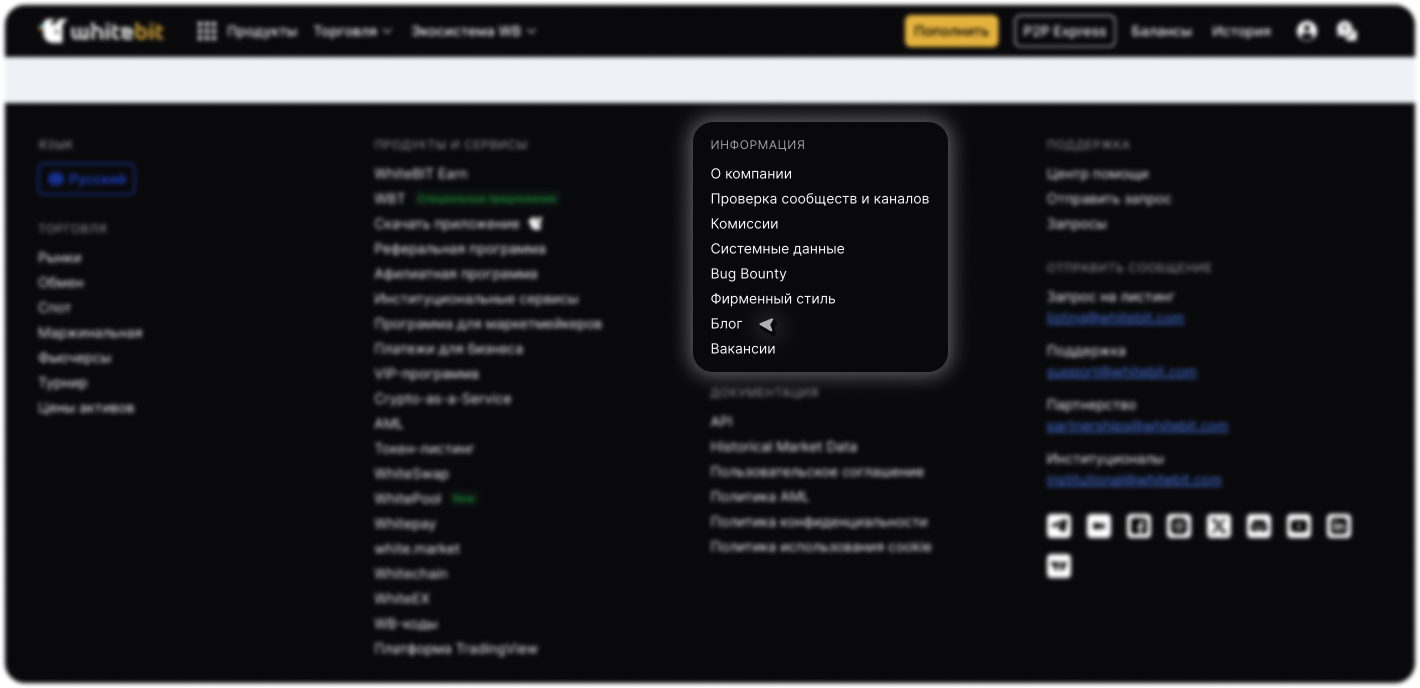1420x688 pixels.
Task: Click the WhiteBIT logo in header
Action: (x=101, y=32)
